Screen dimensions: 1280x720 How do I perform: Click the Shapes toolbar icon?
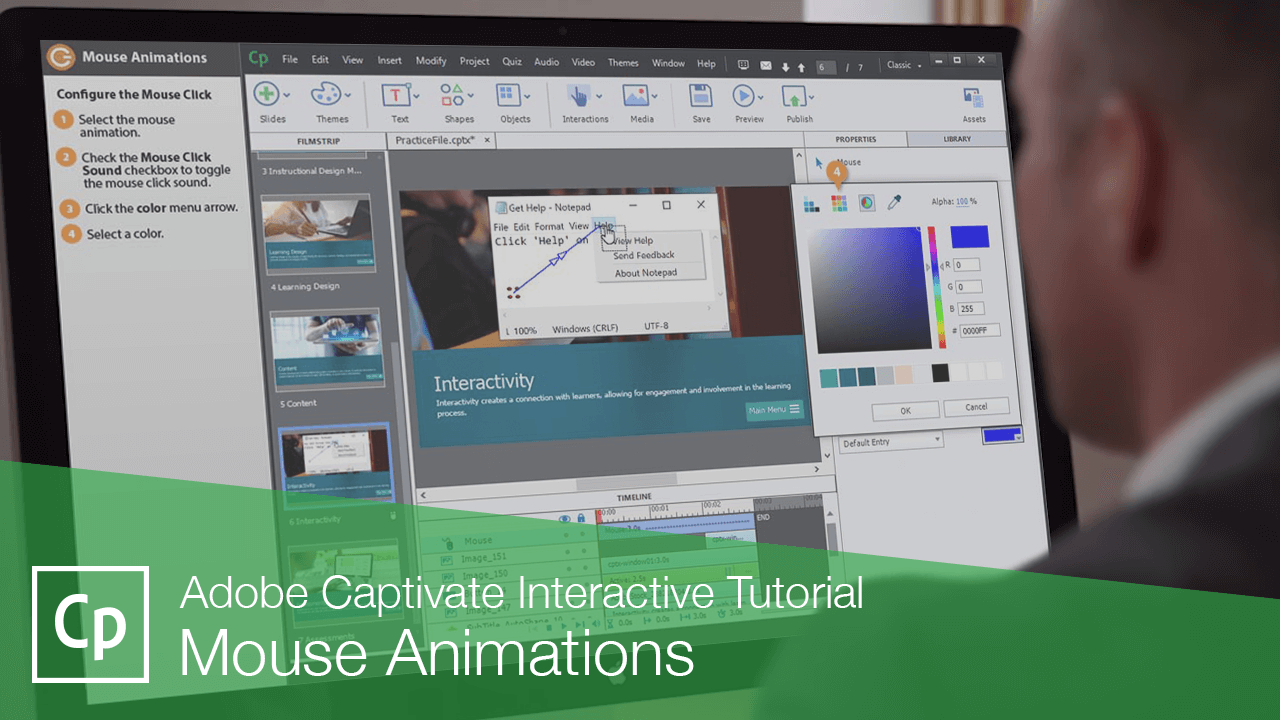[452, 96]
